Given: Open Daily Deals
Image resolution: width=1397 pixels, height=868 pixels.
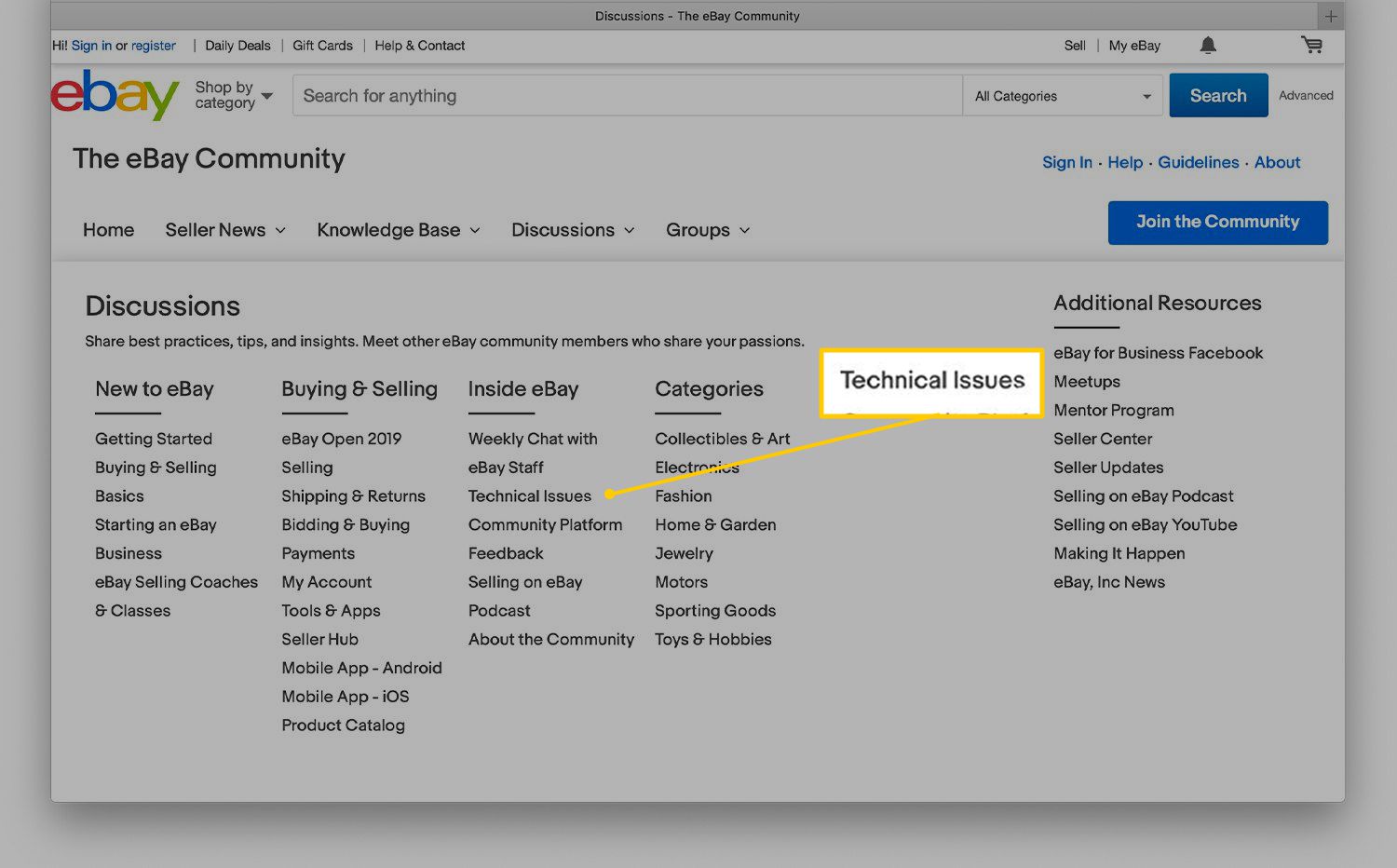Looking at the screenshot, I should coord(237,46).
